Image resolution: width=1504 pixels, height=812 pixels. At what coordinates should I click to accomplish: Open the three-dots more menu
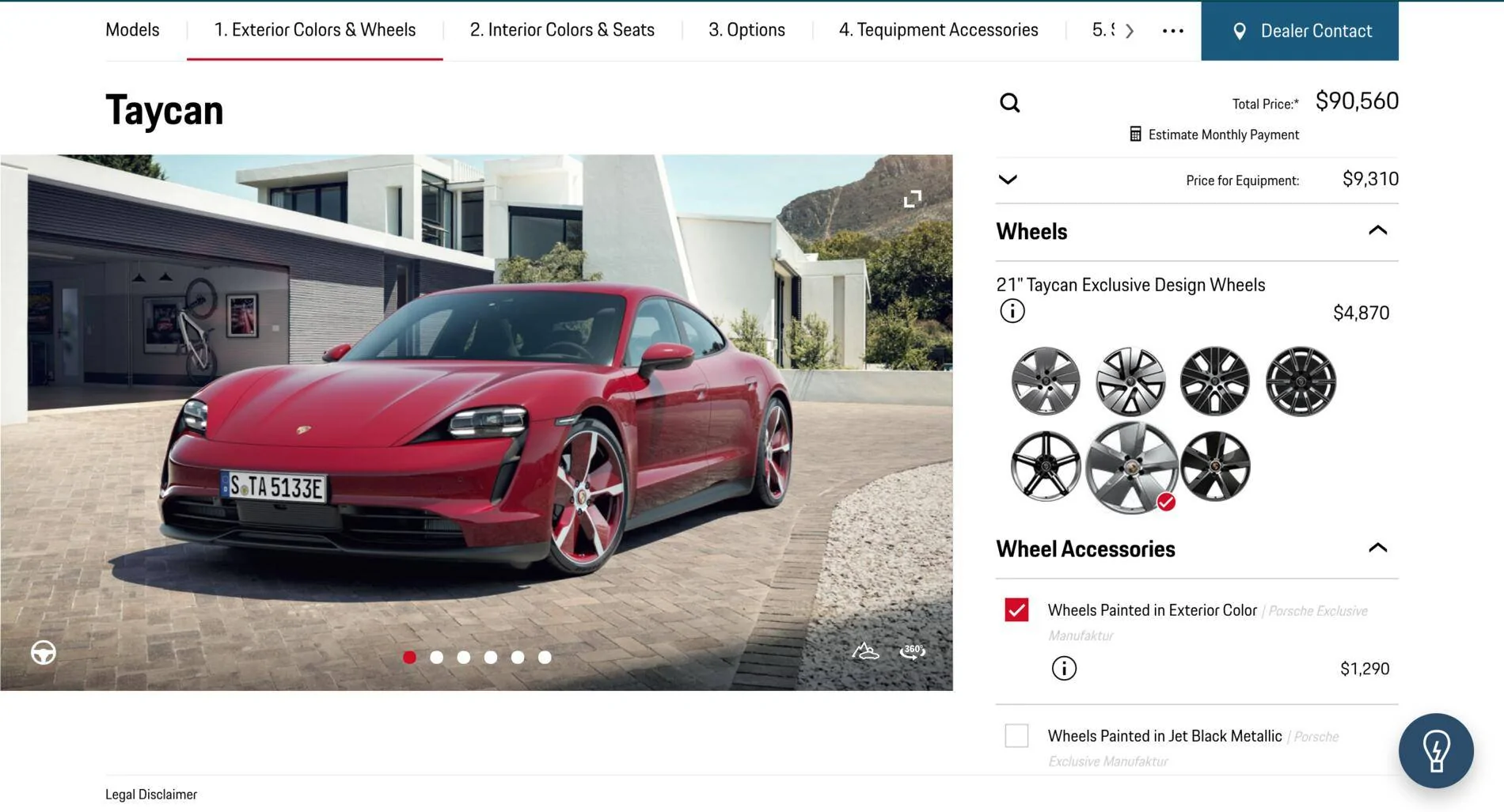click(x=1172, y=31)
